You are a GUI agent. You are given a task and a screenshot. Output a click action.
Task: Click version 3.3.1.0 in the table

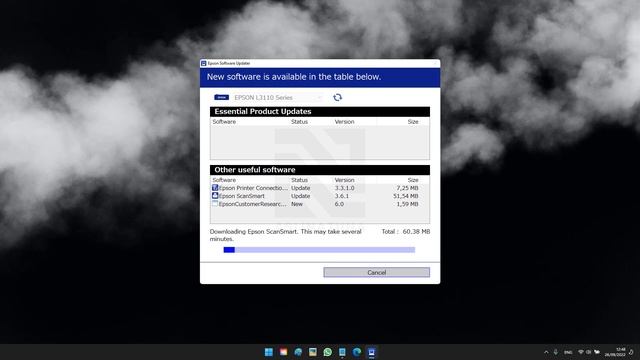coord(344,188)
